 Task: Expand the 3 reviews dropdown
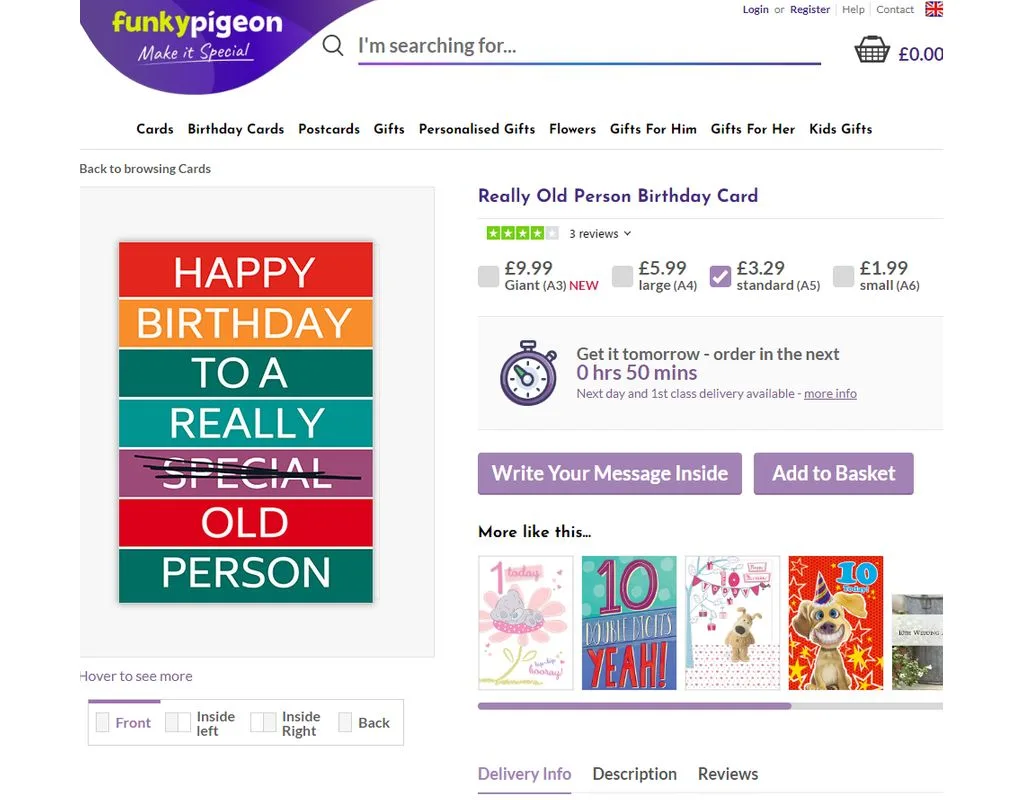click(601, 234)
